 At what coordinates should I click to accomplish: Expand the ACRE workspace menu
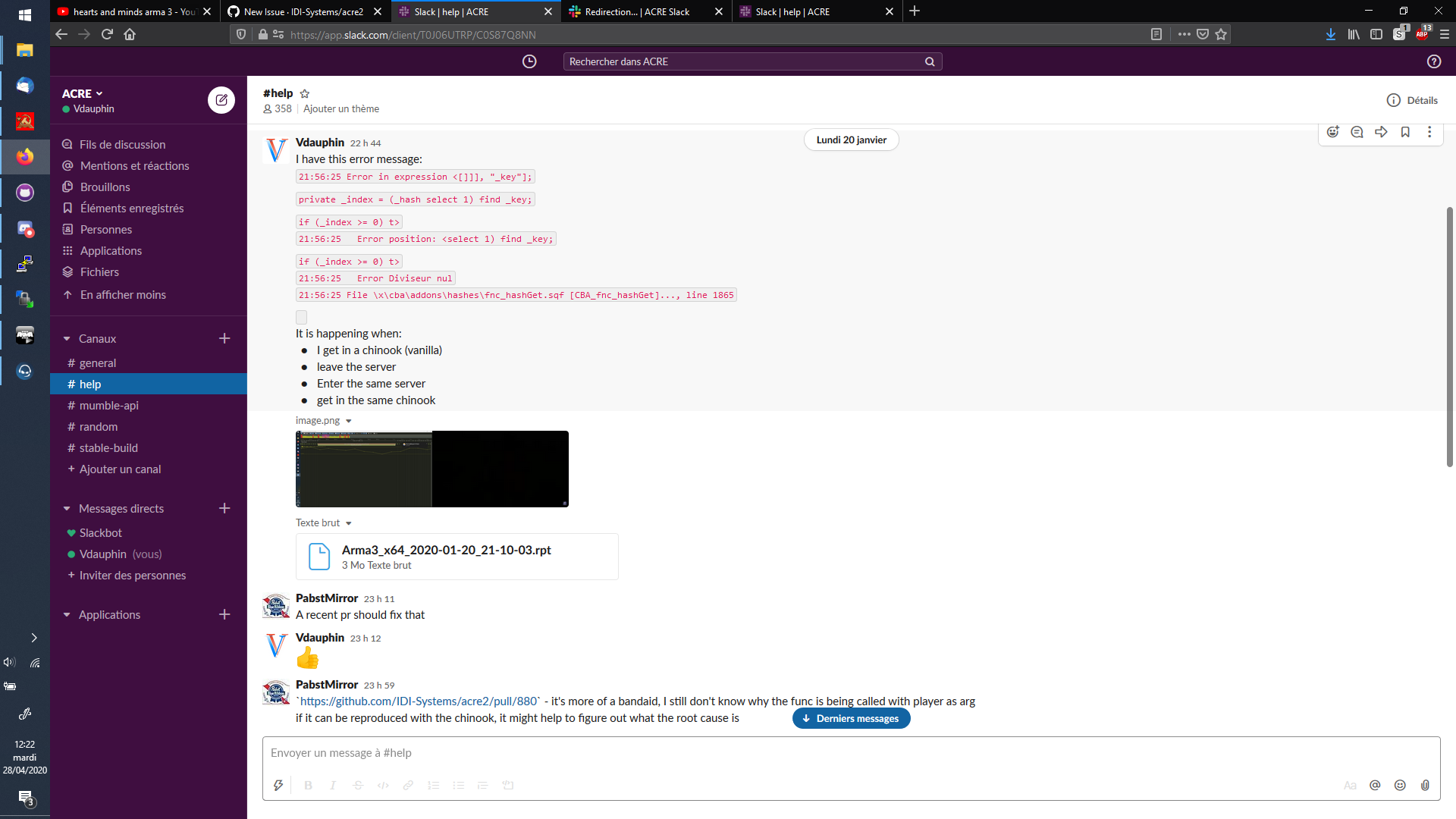[x=81, y=93]
